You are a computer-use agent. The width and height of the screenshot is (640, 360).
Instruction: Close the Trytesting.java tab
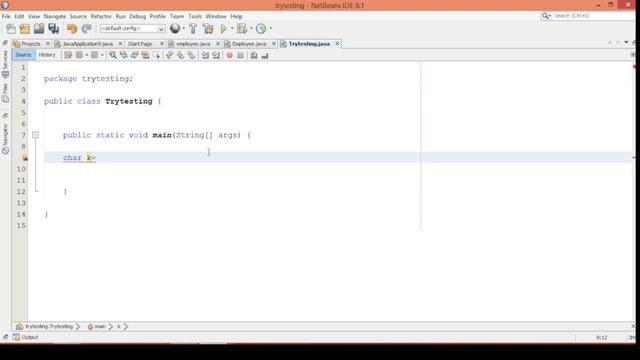pos(337,44)
